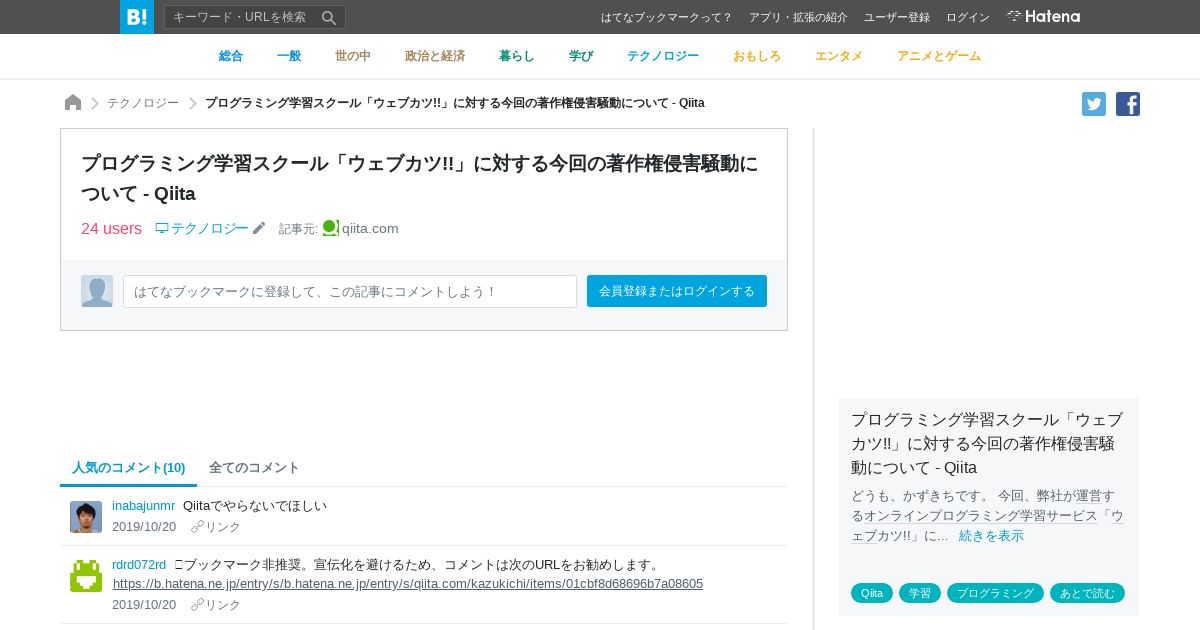This screenshot has height=630, width=1200.
Task: Open the 一般 category
Action: pyautogui.click(x=289, y=56)
